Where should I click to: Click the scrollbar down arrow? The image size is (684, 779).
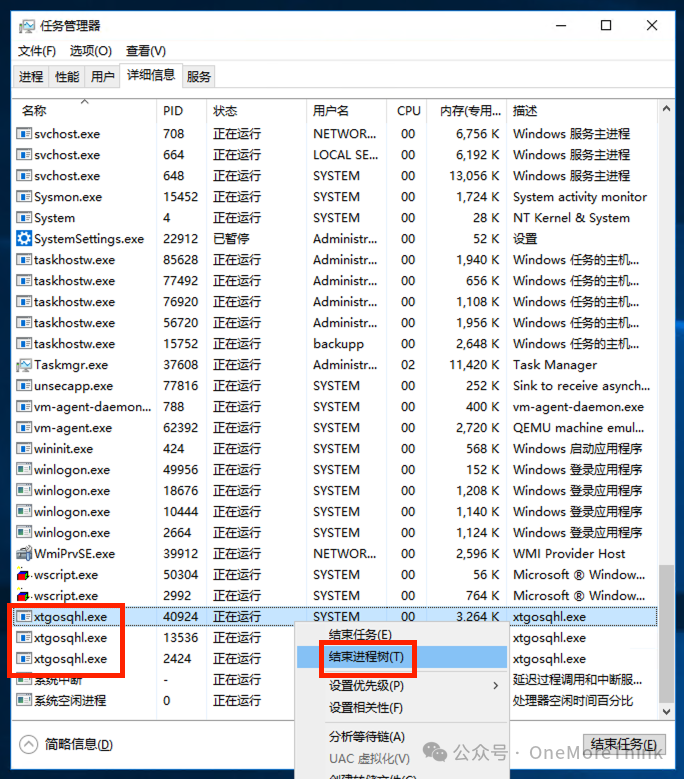click(666, 711)
